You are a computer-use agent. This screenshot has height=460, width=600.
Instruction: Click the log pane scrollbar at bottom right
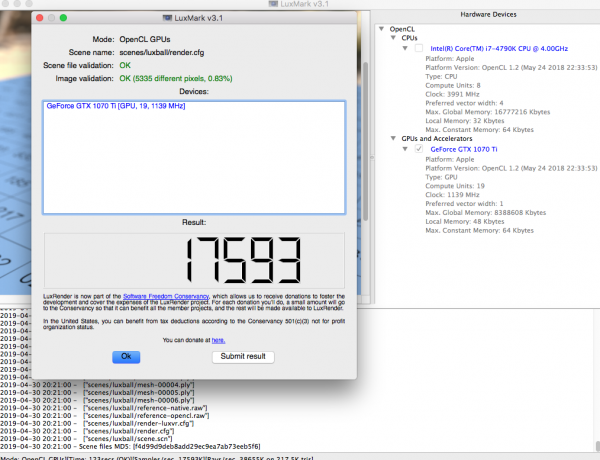click(597, 446)
